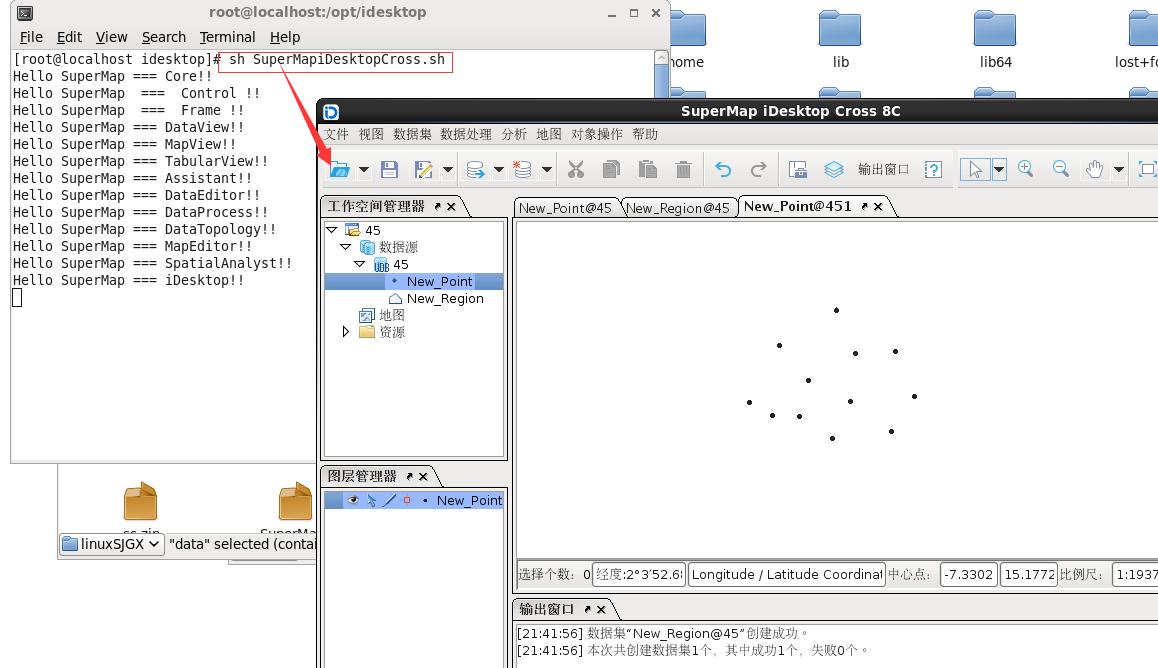Open dropdown beside select pointer tool
The image size is (1158, 668).
tap(999, 169)
